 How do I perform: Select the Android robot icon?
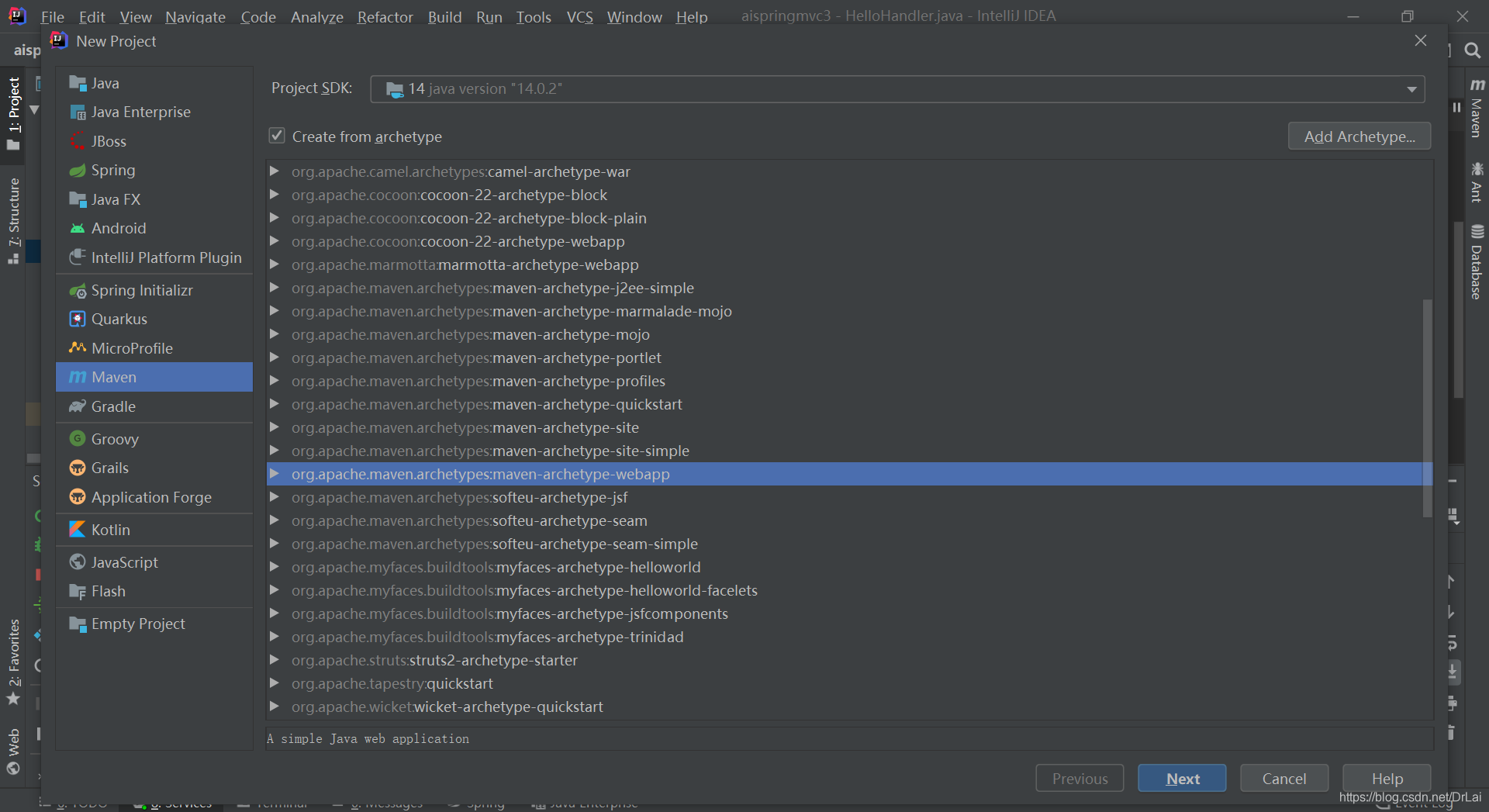[x=78, y=229]
